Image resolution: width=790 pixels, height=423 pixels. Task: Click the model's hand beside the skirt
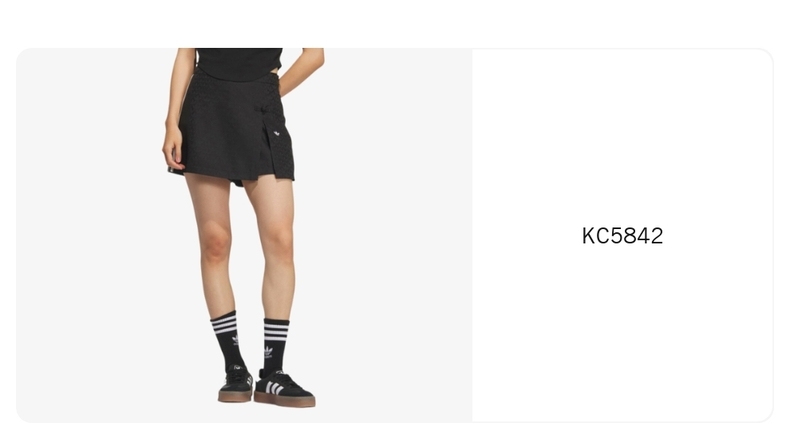click(x=173, y=151)
